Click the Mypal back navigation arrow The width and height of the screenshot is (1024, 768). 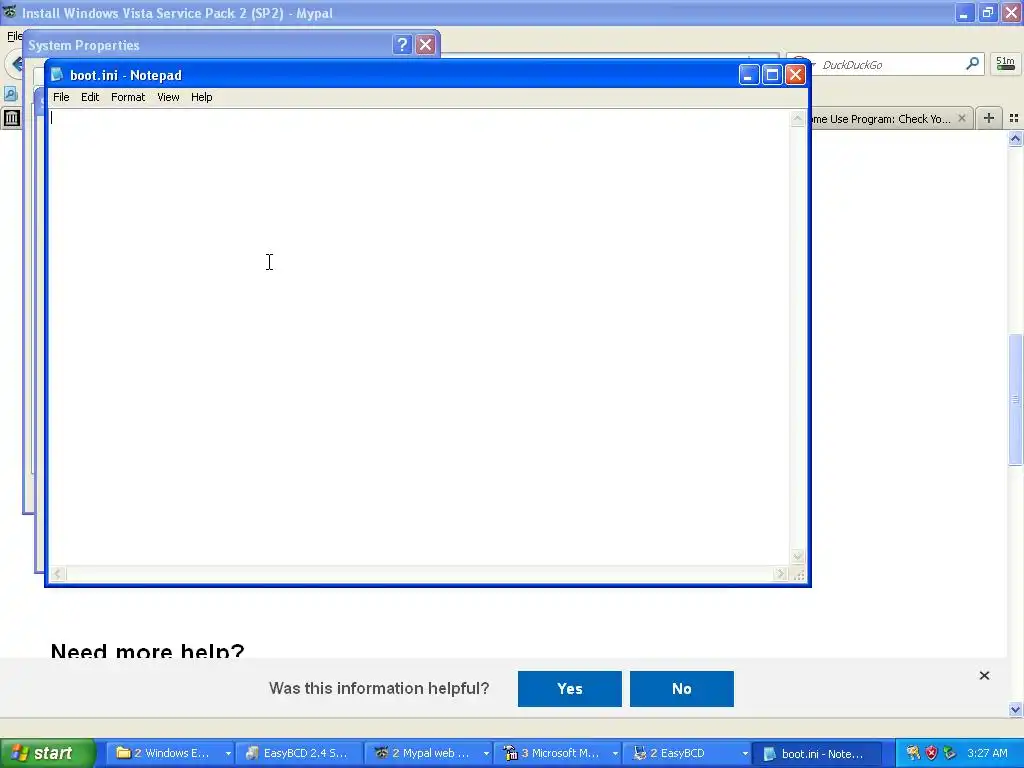14,64
